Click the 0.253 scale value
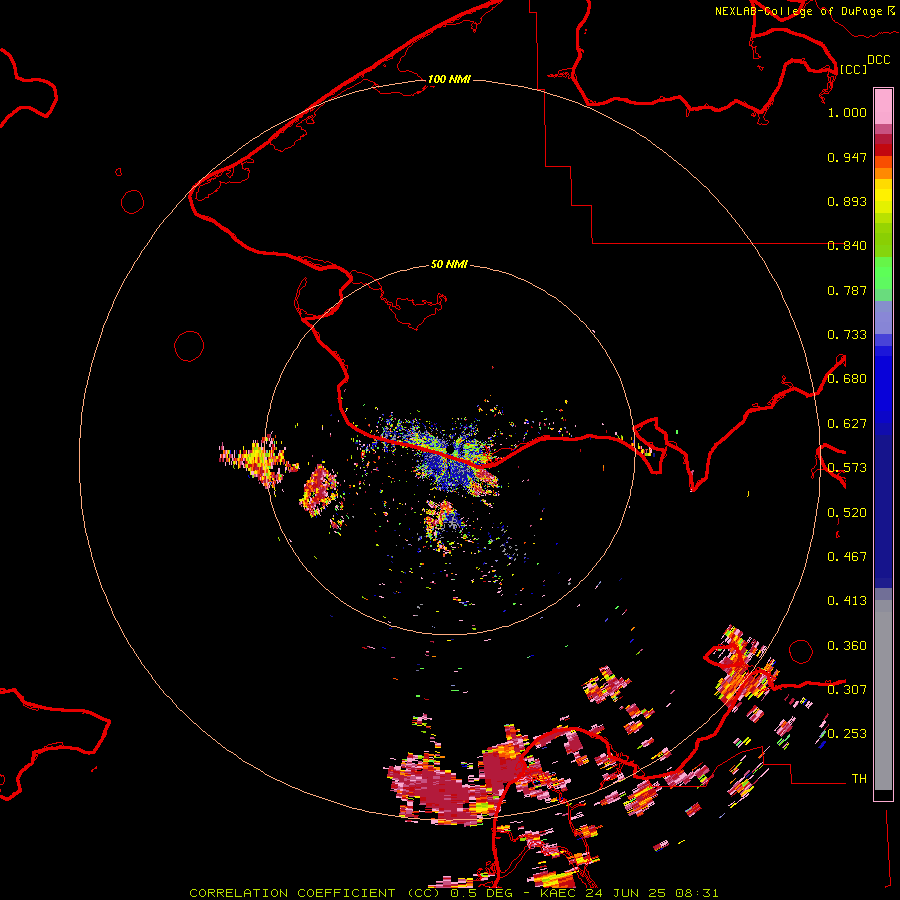 click(847, 734)
